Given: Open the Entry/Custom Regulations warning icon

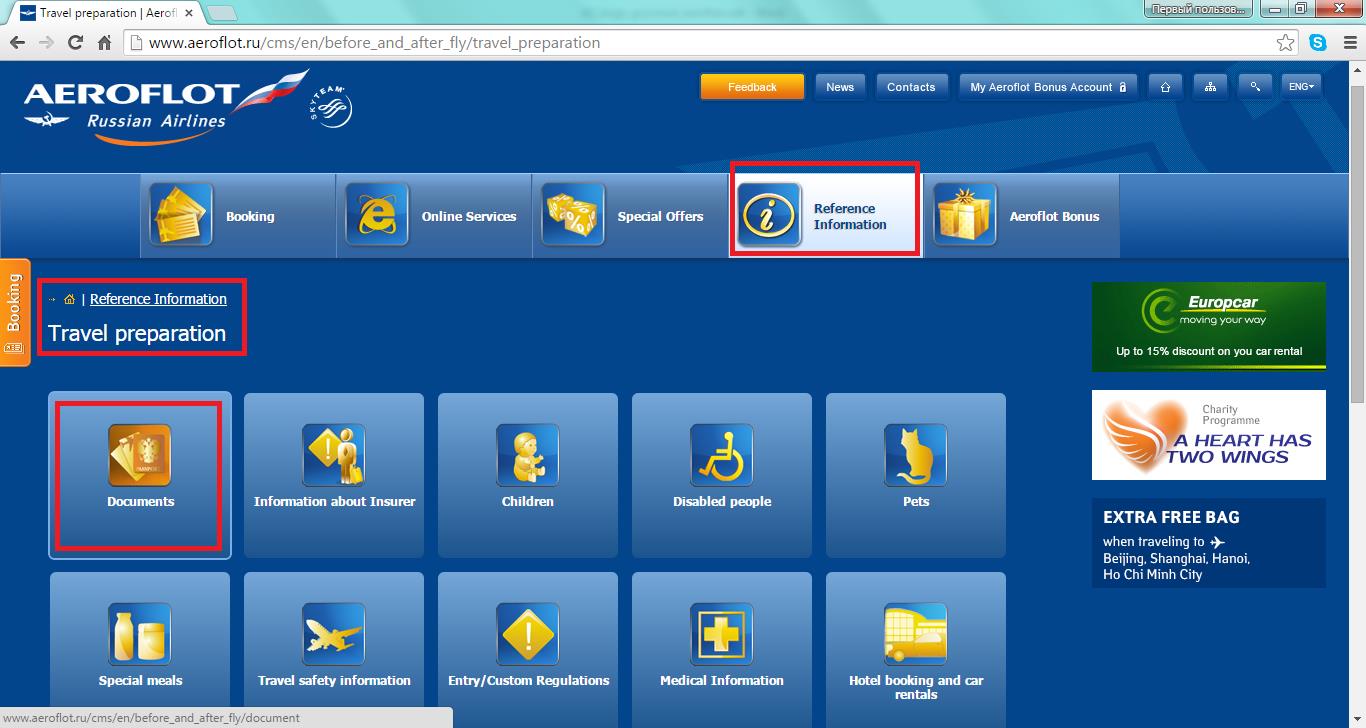Looking at the screenshot, I should pos(528,634).
